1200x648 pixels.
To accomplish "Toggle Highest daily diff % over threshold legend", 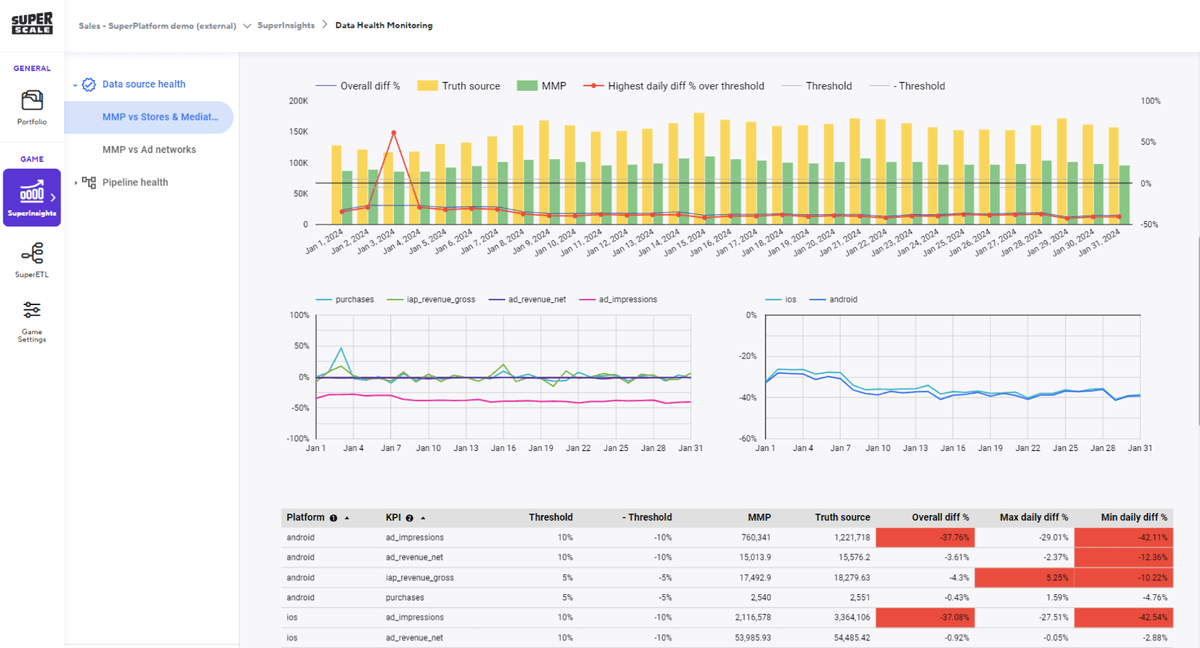I will pyautogui.click(x=673, y=86).
